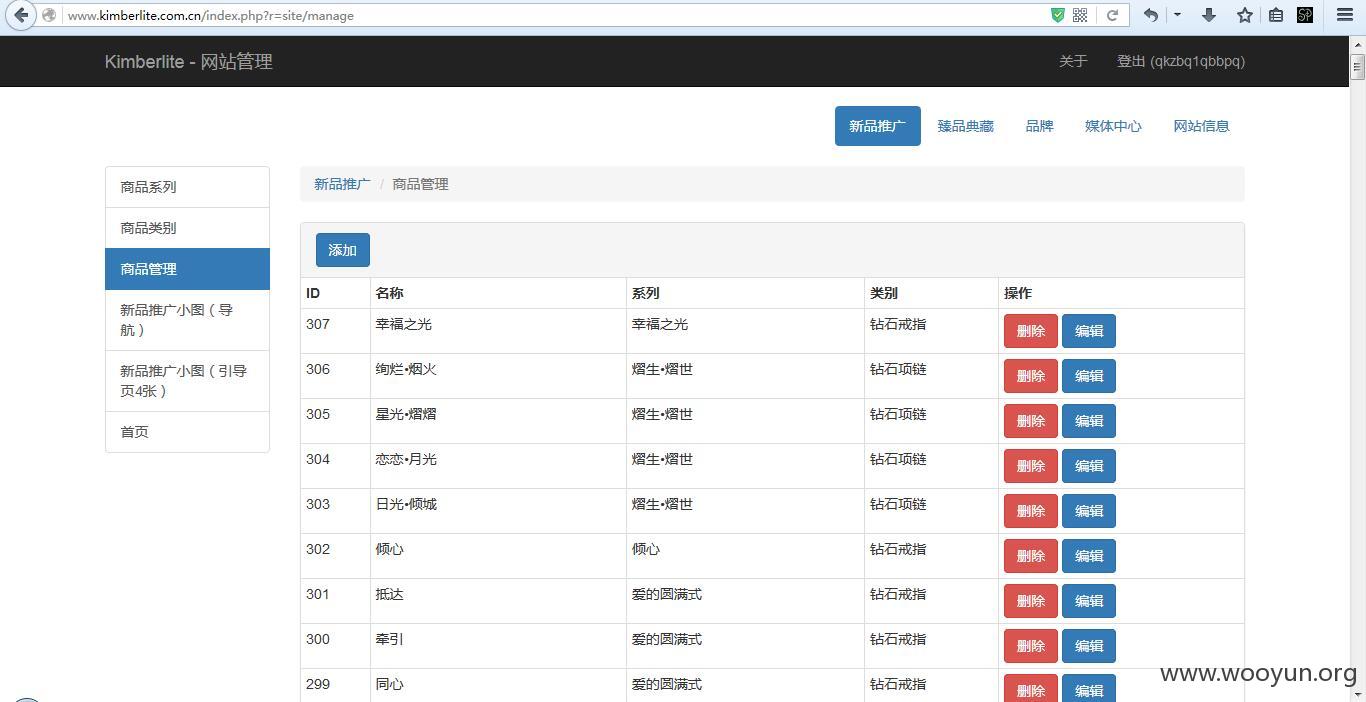
Task: Click the 新品推广 breadcrumb link
Action: [x=342, y=184]
